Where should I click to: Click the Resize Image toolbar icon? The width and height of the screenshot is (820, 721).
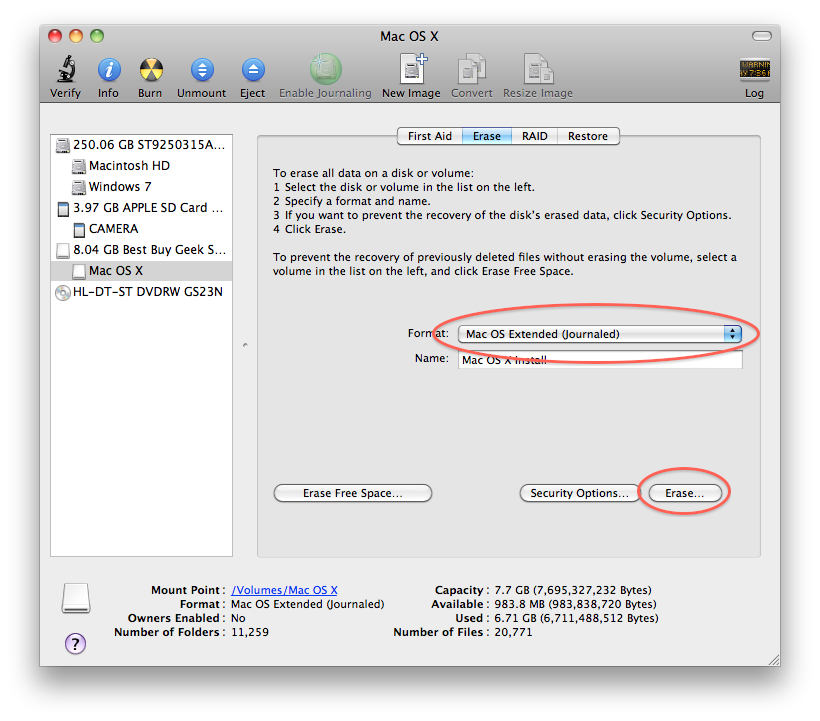coord(538,68)
